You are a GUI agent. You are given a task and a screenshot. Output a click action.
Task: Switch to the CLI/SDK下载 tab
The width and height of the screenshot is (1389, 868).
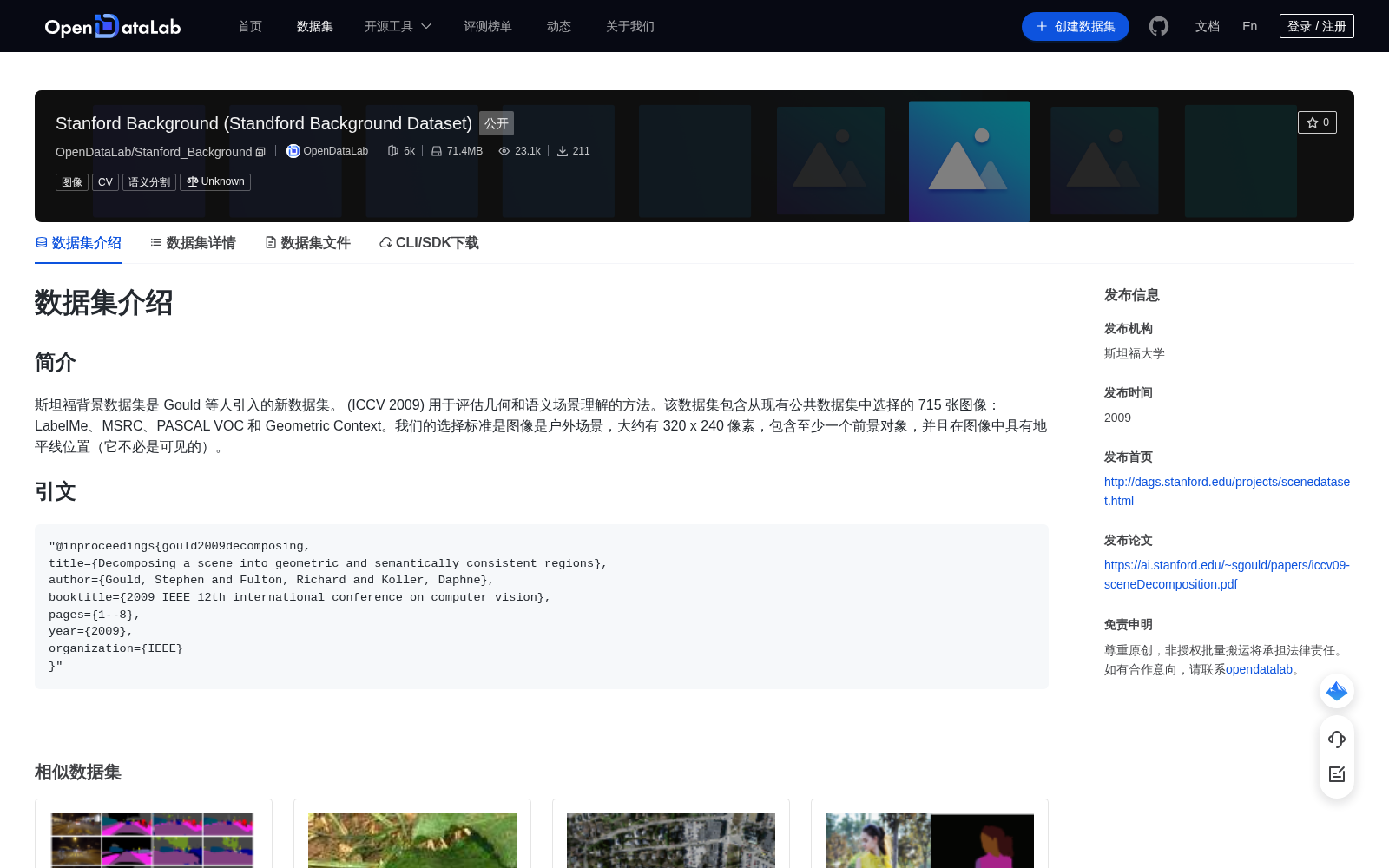[x=429, y=243]
